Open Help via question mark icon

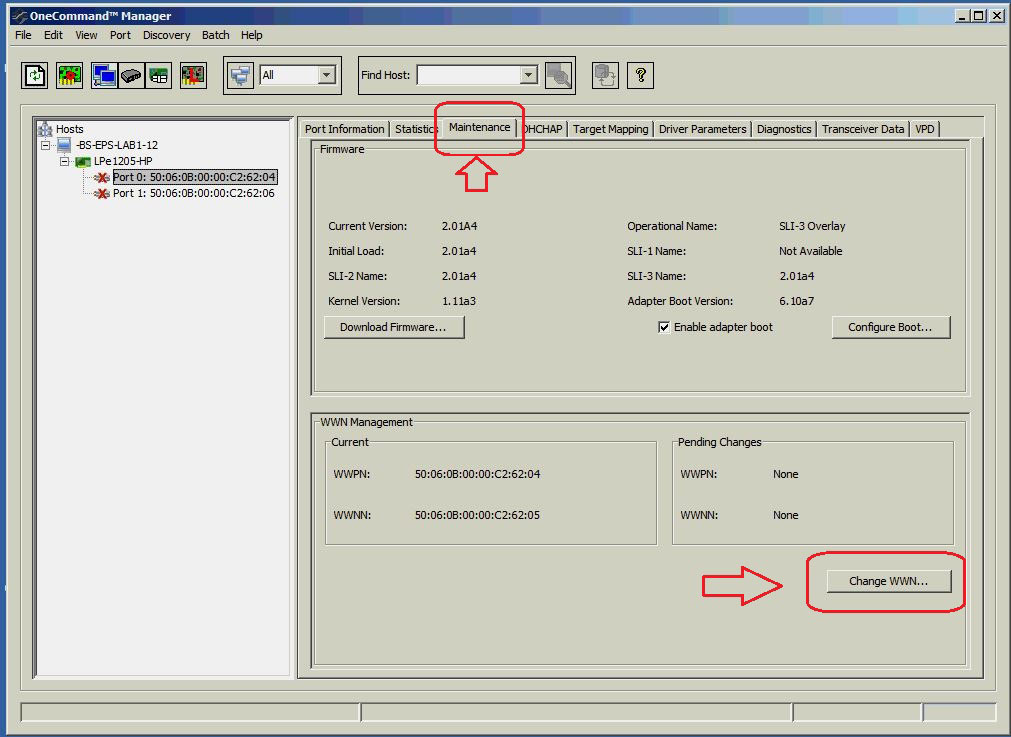640,75
